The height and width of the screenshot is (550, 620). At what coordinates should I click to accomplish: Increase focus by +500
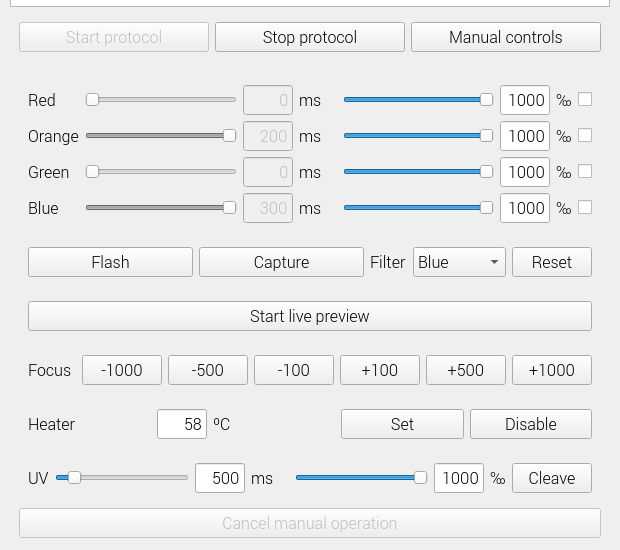point(466,370)
